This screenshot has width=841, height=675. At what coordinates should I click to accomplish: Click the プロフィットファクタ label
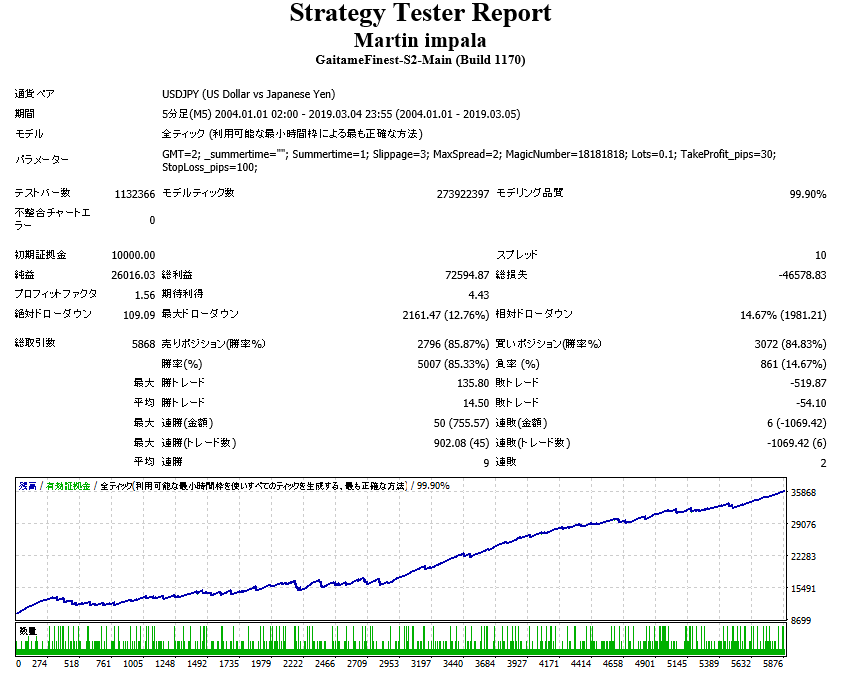[56, 294]
